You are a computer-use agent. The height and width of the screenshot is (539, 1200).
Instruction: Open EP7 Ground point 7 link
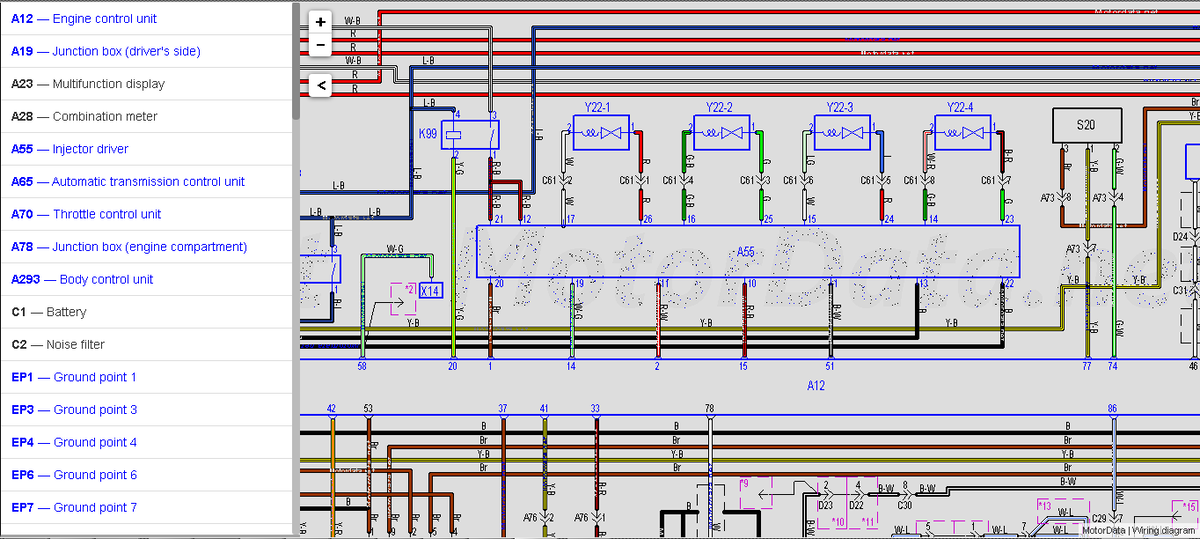coord(74,507)
